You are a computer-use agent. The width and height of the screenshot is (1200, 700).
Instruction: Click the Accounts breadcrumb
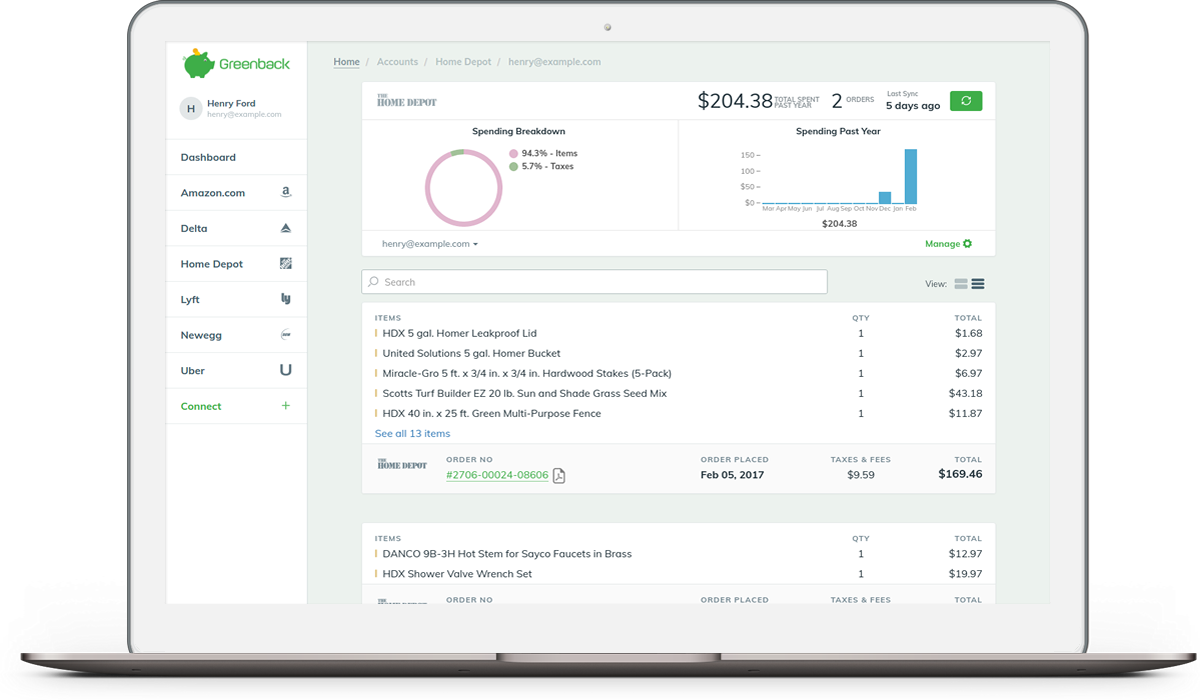point(397,62)
